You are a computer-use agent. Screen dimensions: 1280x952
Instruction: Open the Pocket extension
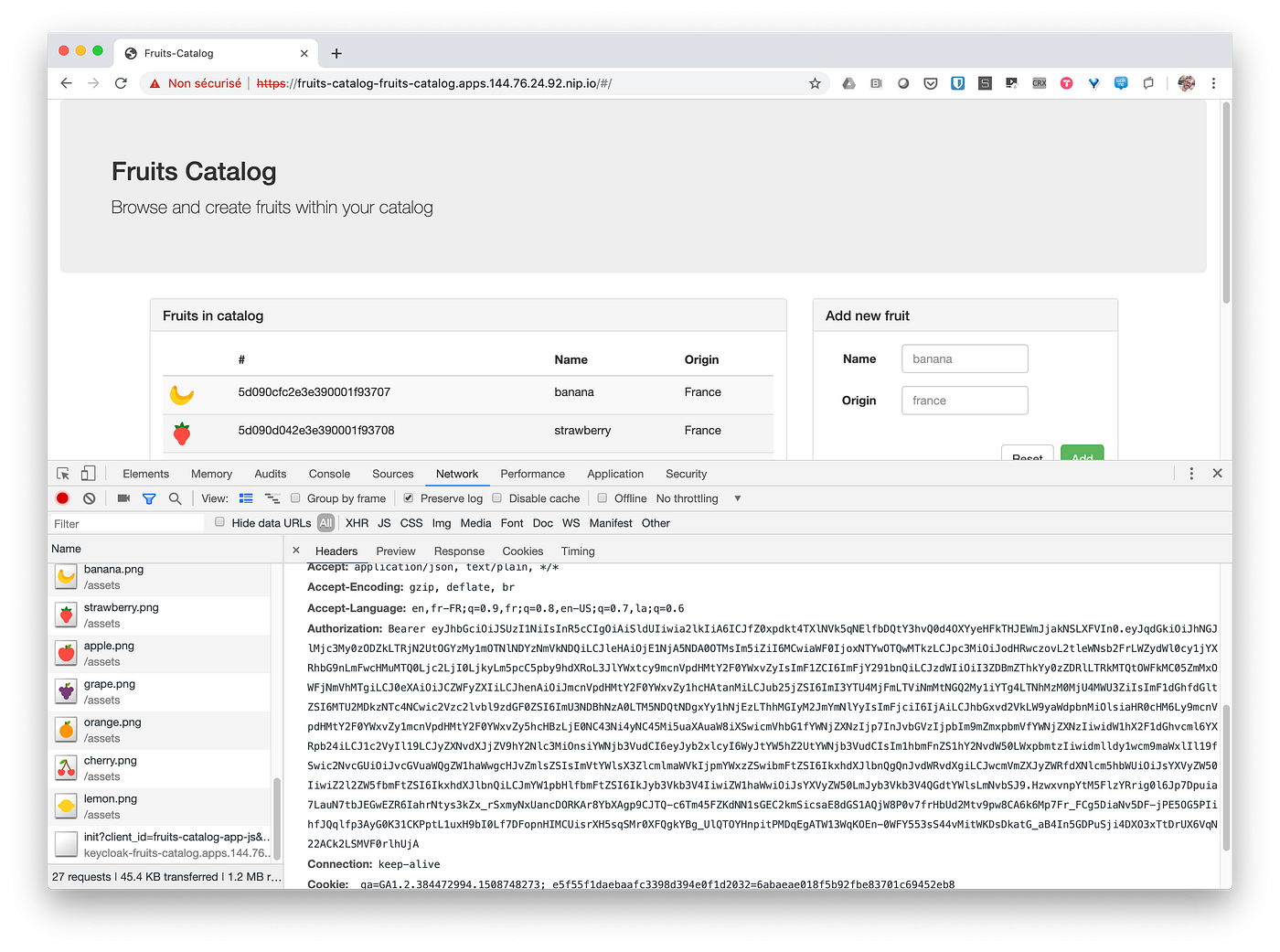coord(930,83)
